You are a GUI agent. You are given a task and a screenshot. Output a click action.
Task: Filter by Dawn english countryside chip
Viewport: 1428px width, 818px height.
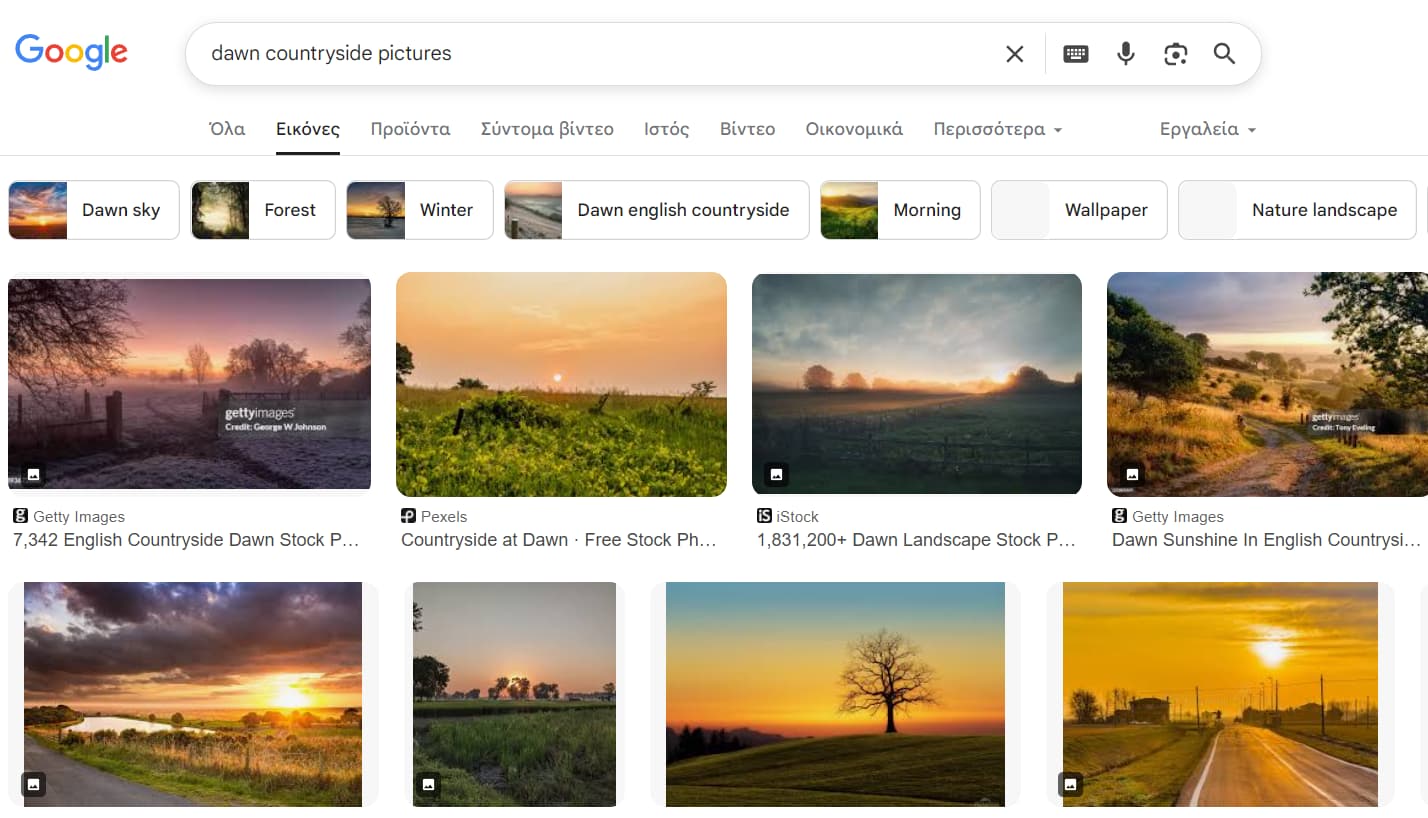tap(656, 210)
